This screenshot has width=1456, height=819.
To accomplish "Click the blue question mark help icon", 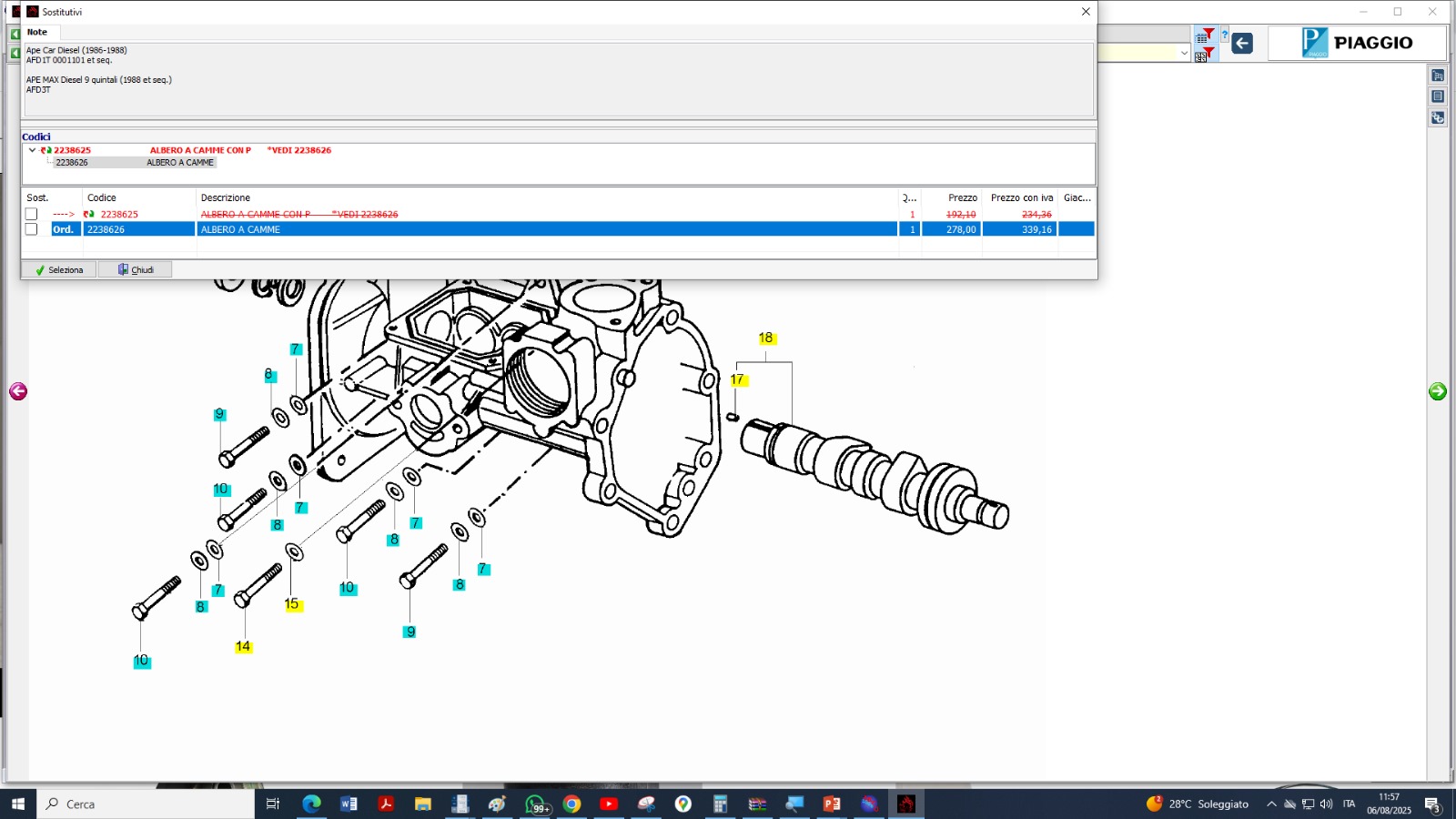I will tap(1225, 35).
